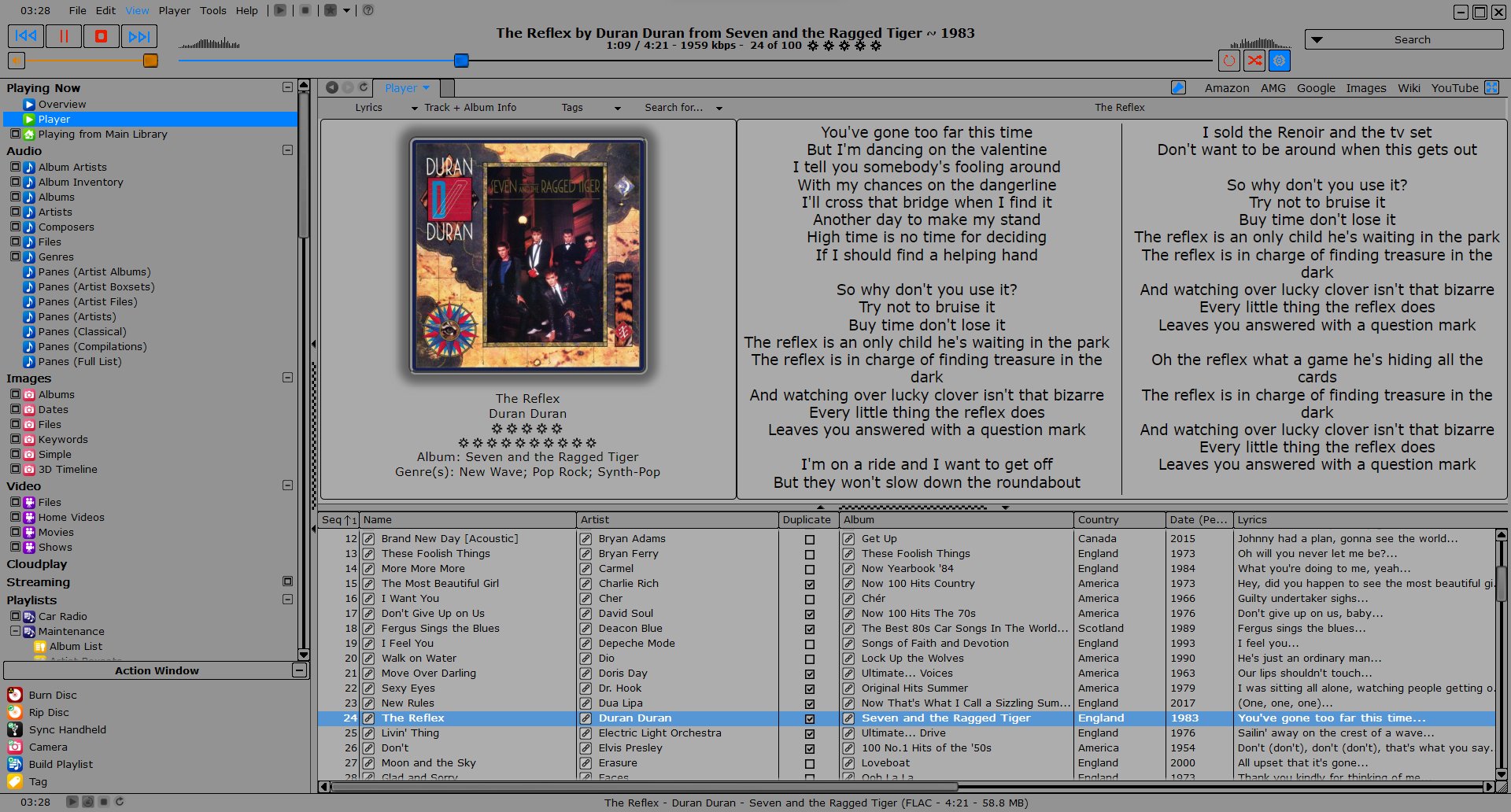Toggle Duplicate checkbox for These Foolish Things

(810, 555)
